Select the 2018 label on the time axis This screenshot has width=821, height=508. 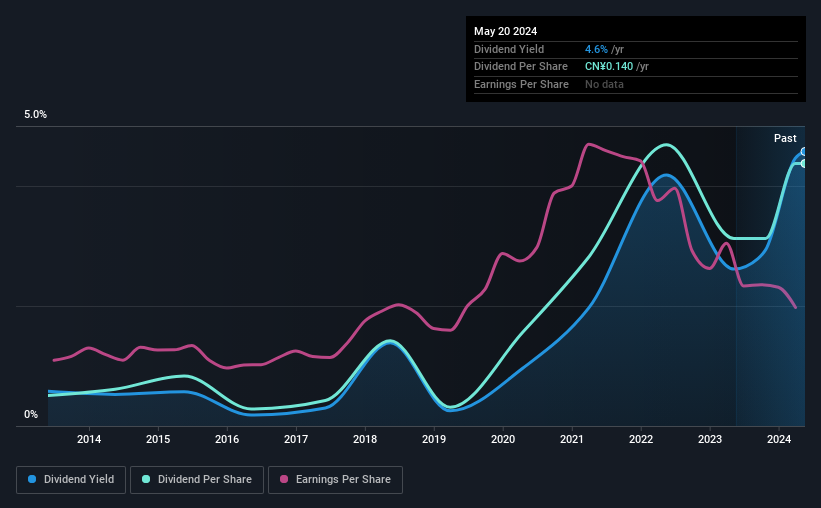pyautogui.click(x=365, y=439)
